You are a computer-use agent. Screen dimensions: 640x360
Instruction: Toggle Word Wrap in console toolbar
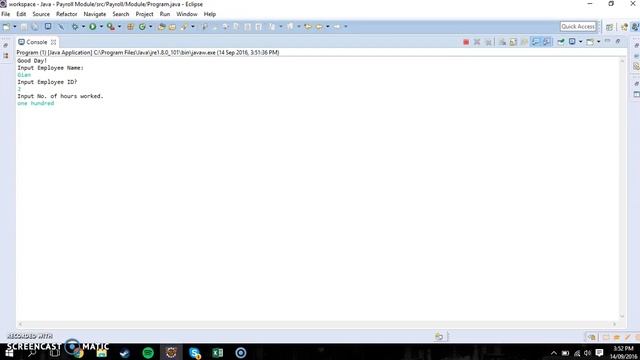524,42
